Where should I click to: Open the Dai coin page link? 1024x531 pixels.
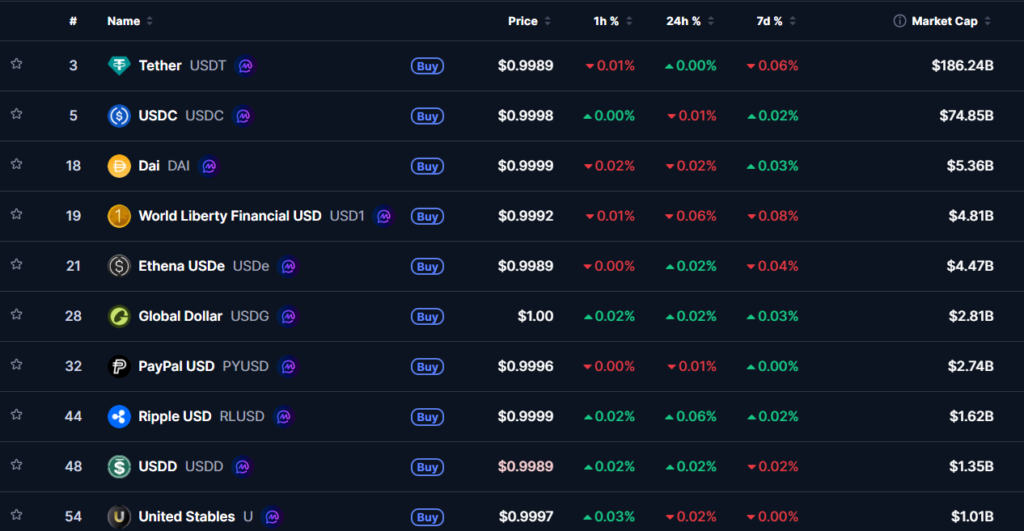click(149, 166)
